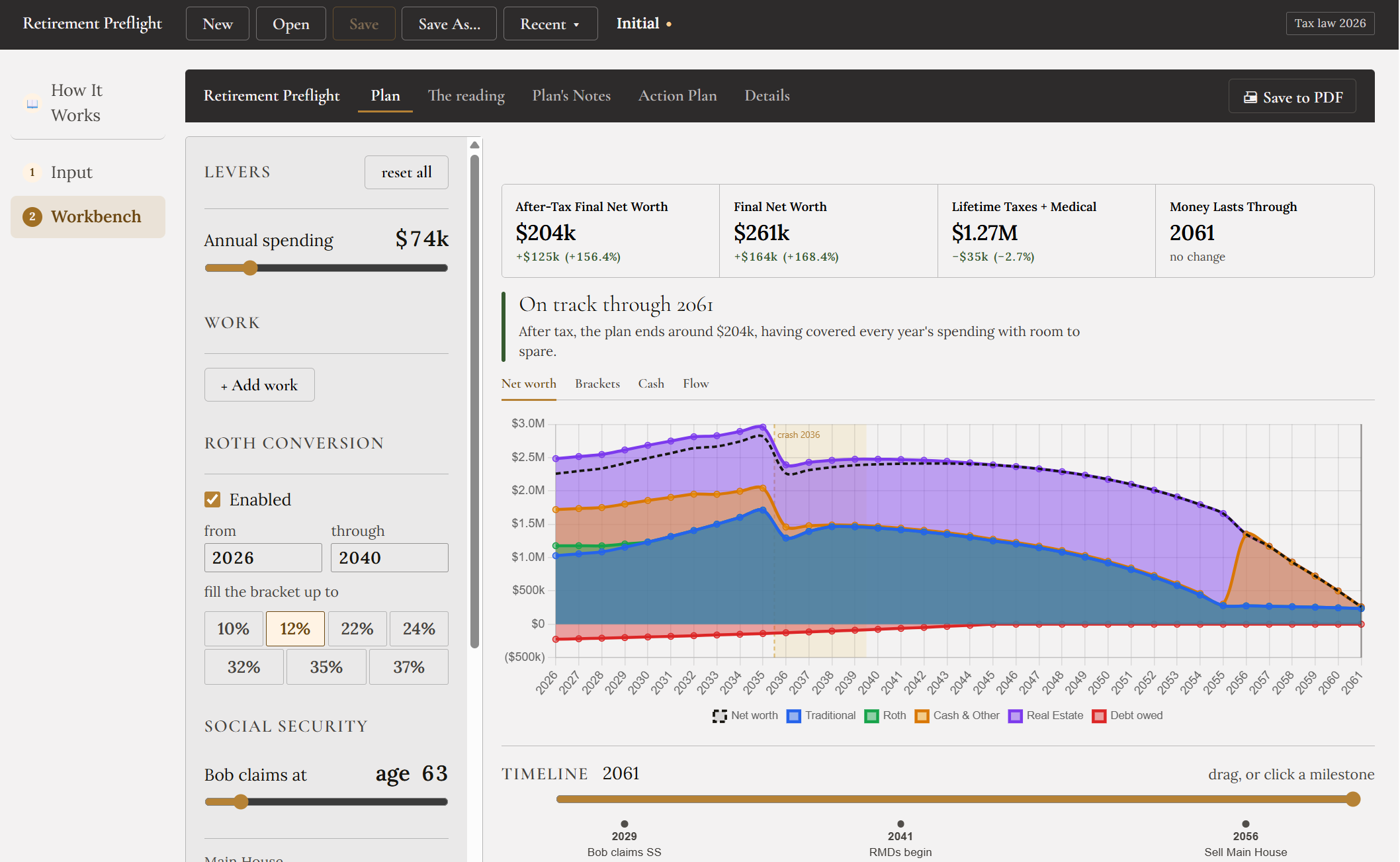Click the Annual spending slider handle
Screen dimensions: 1400x862
[249, 268]
